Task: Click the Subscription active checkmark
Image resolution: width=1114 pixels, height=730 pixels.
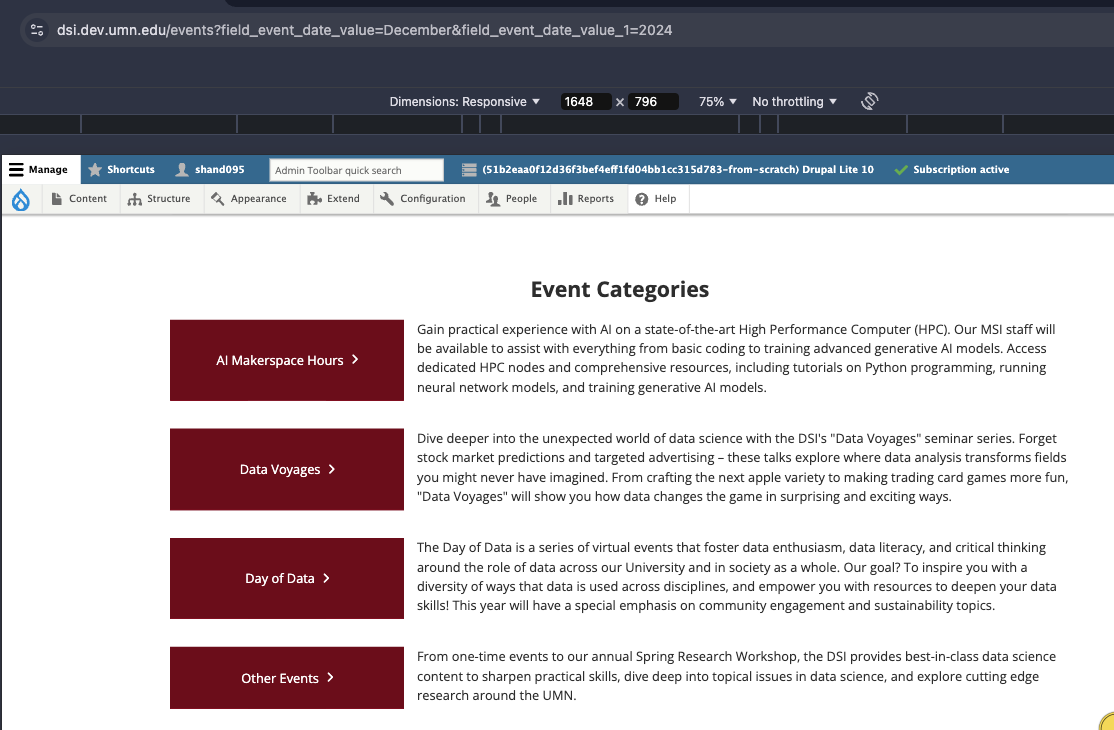Action: [x=901, y=170]
